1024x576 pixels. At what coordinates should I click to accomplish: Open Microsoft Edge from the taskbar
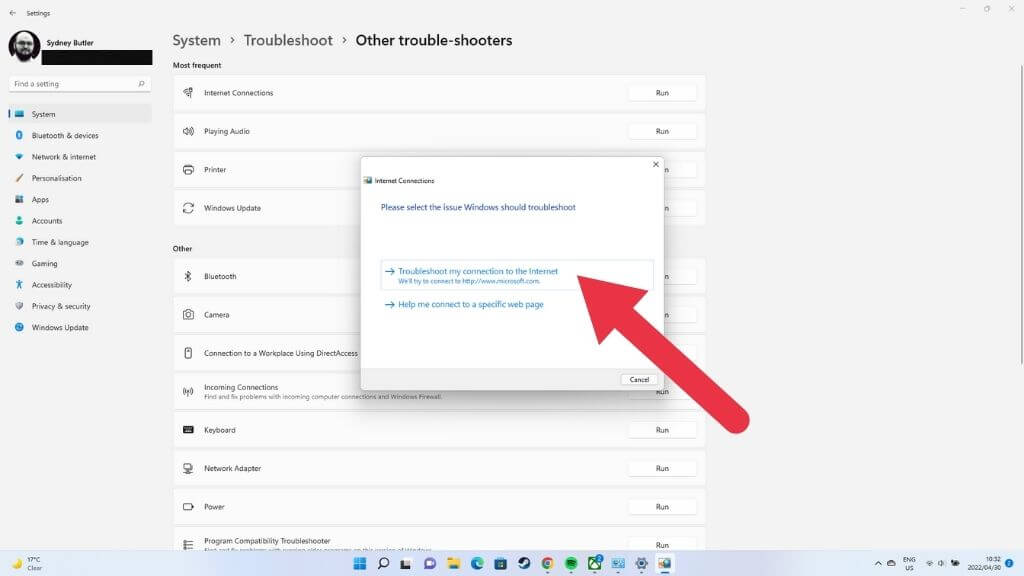tap(477, 564)
